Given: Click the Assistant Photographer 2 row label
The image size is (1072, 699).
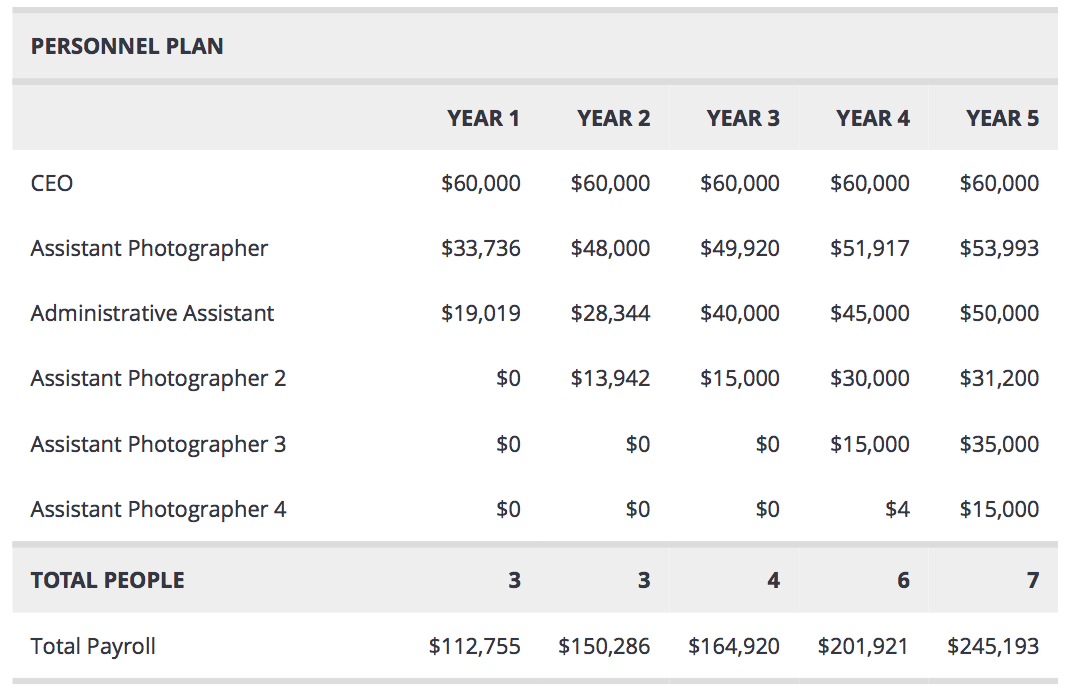Looking at the screenshot, I should (x=158, y=378).
